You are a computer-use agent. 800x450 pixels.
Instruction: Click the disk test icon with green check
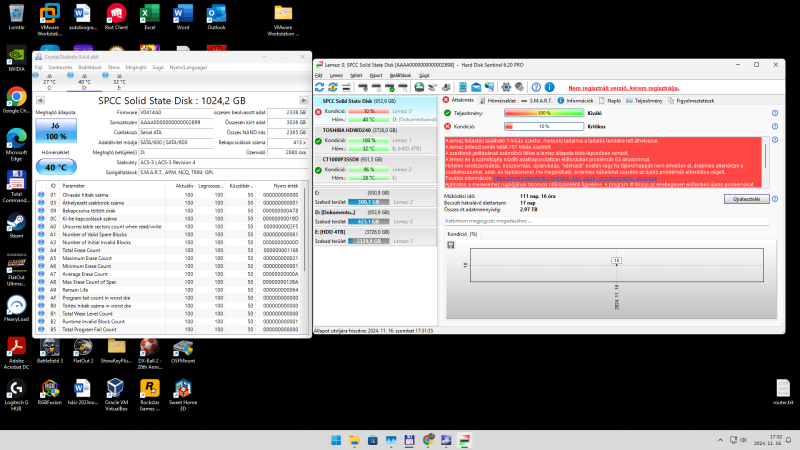coord(390,87)
